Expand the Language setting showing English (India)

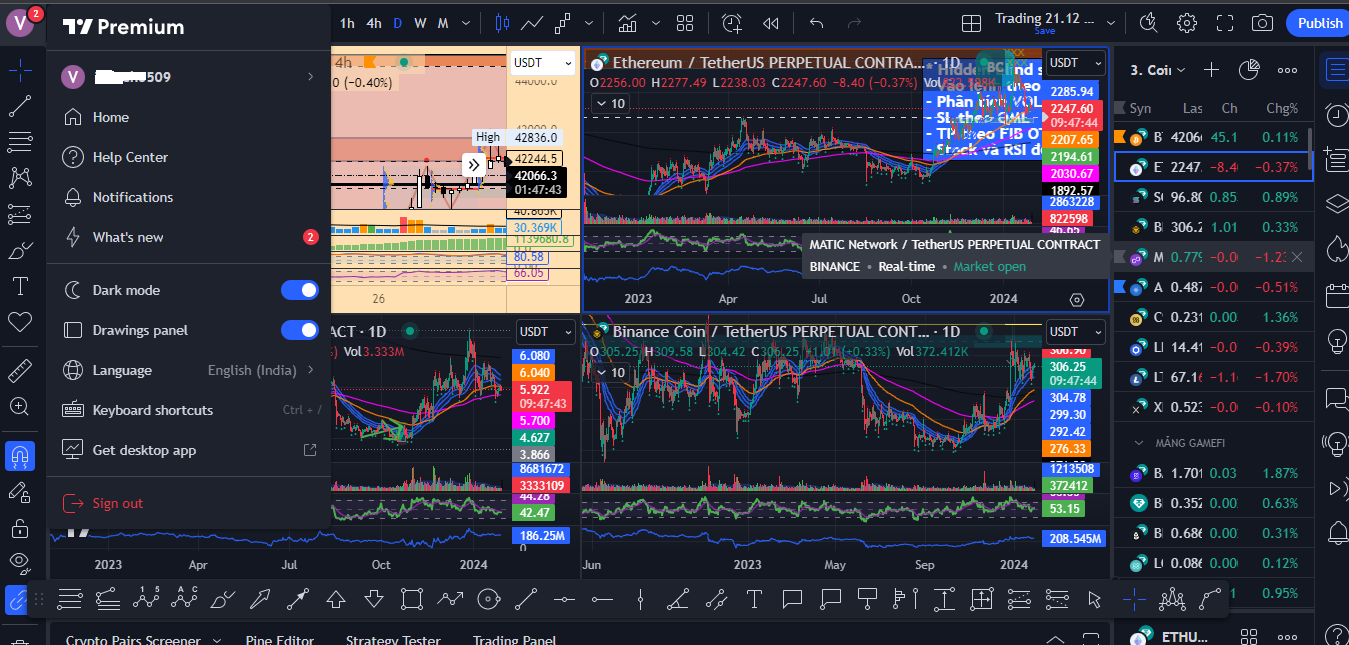tap(188, 370)
